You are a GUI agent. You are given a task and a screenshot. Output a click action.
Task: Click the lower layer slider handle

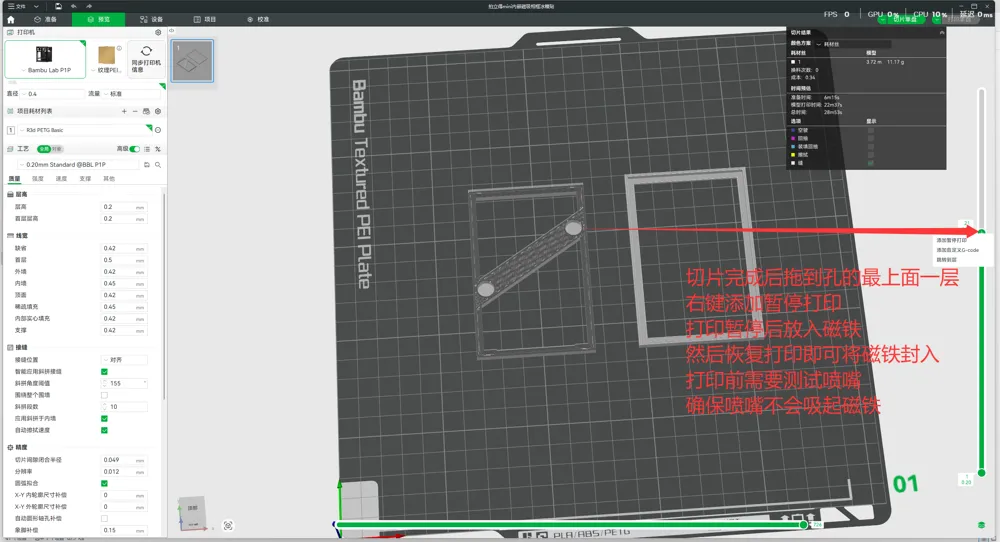982,472
